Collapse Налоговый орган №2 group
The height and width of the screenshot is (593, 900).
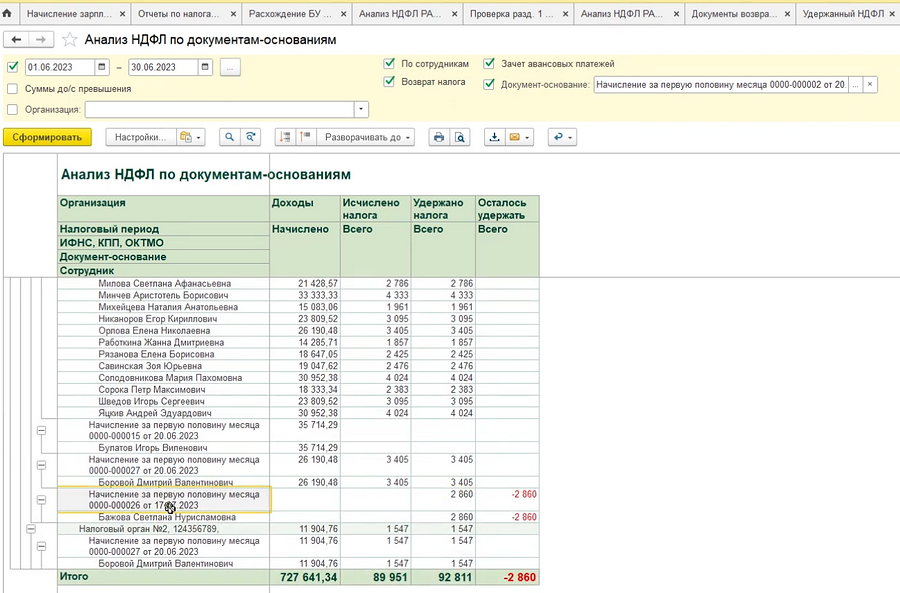(x=31, y=529)
